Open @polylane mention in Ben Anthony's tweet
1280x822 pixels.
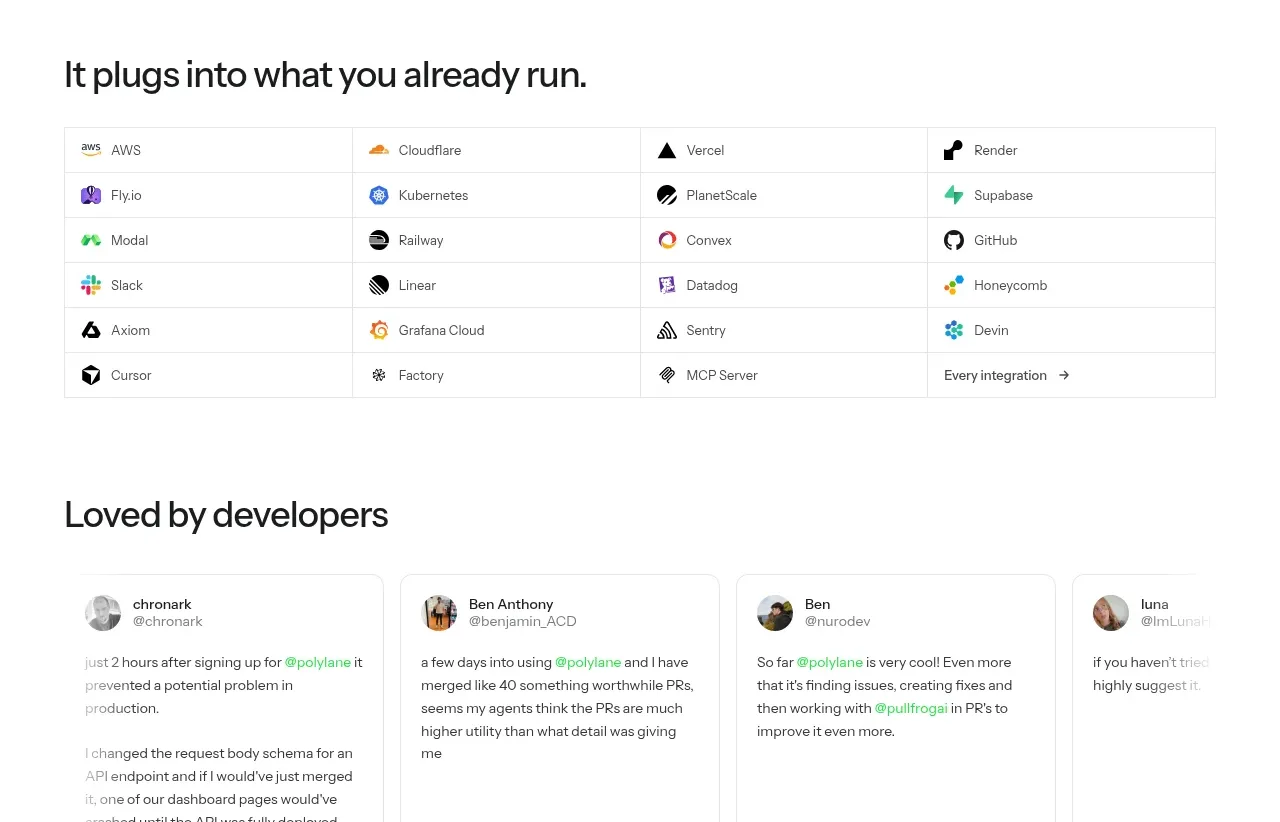tap(588, 662)
